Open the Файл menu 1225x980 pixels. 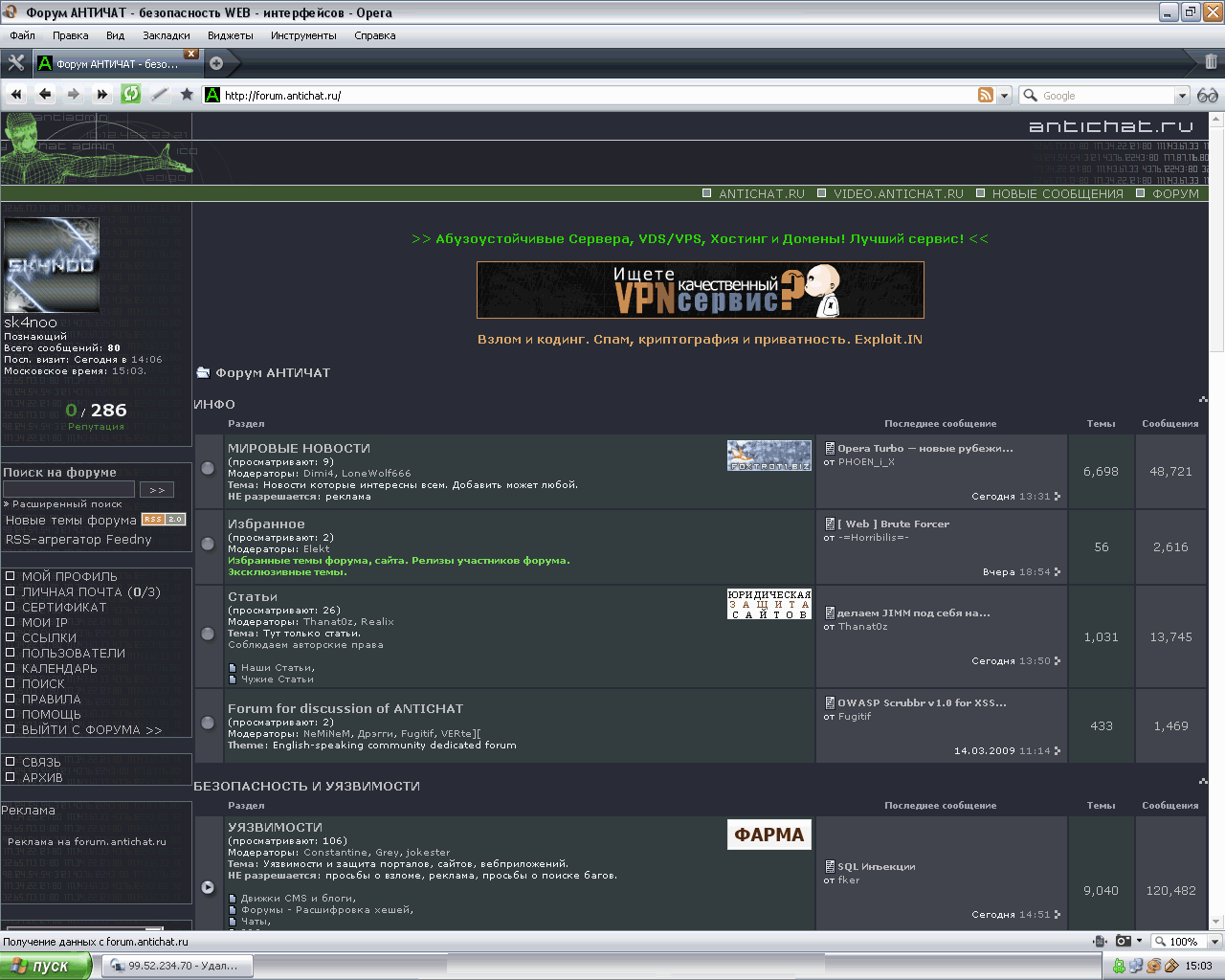click(x=23, y=35)
